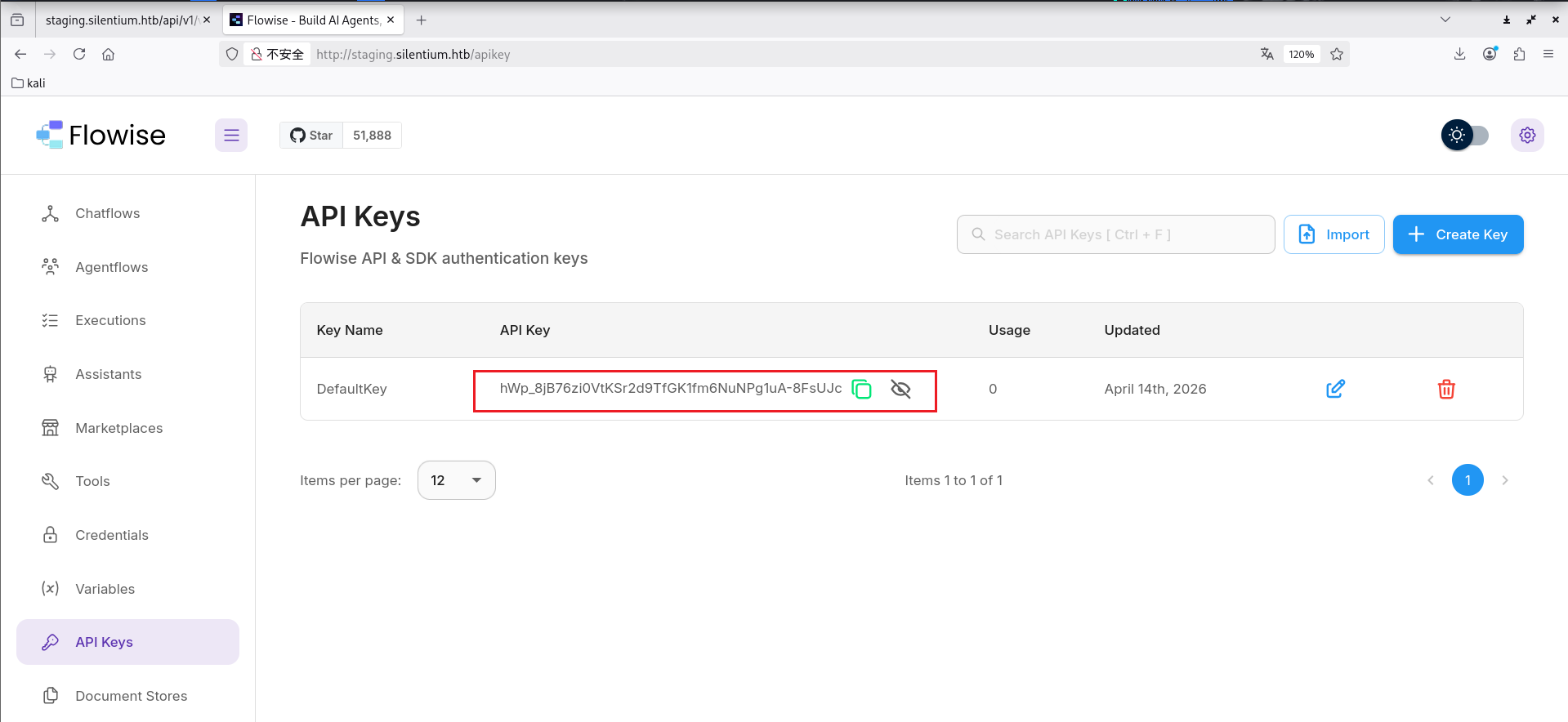The image size is (1568, 722).
Task: Edit the DefaultKey entry
Action: coord(1334,389)
